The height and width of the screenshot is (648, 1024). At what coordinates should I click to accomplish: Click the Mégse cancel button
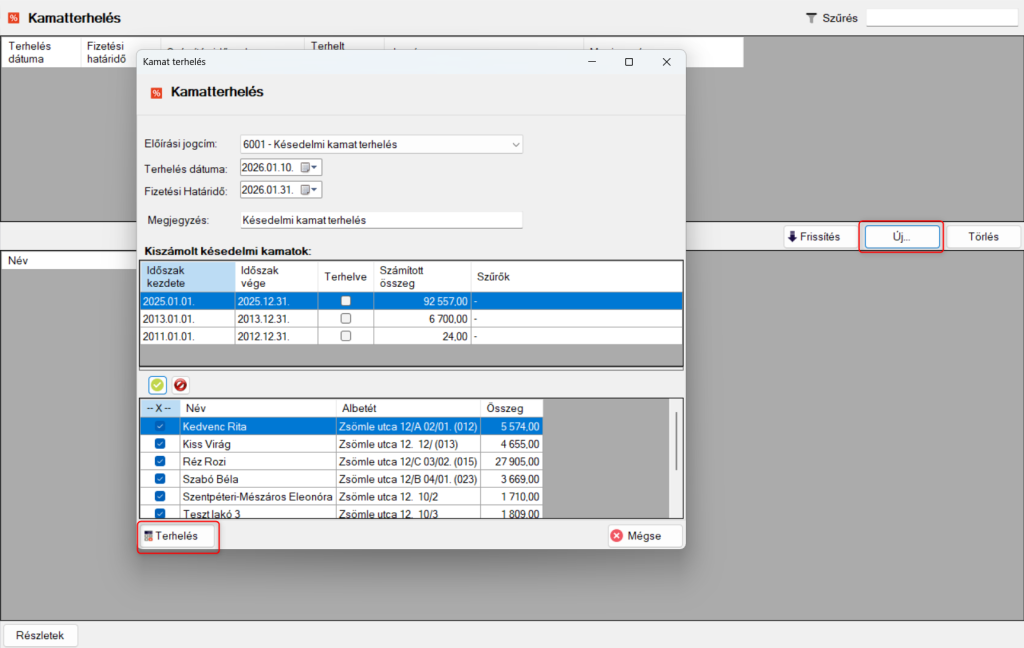(645, 536)
